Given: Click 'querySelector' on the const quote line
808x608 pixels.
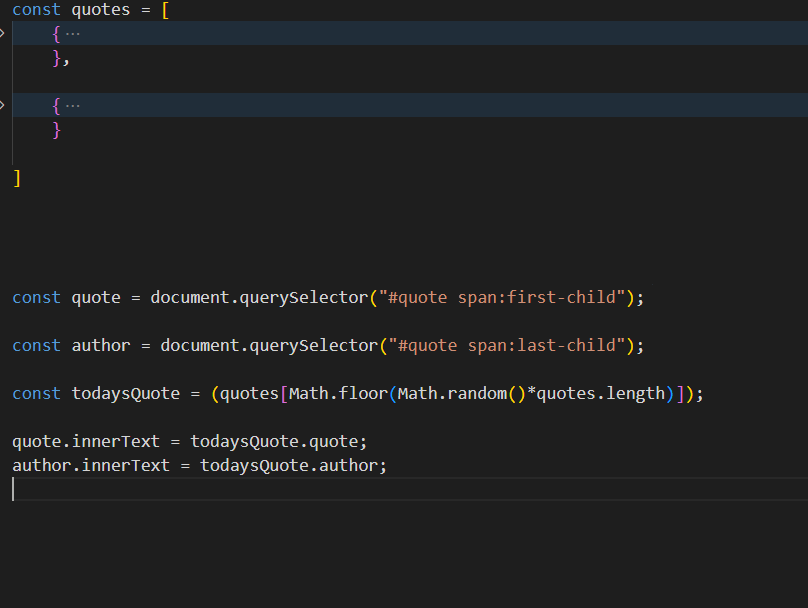Looking at the screenshot, I should coord(304,298).
